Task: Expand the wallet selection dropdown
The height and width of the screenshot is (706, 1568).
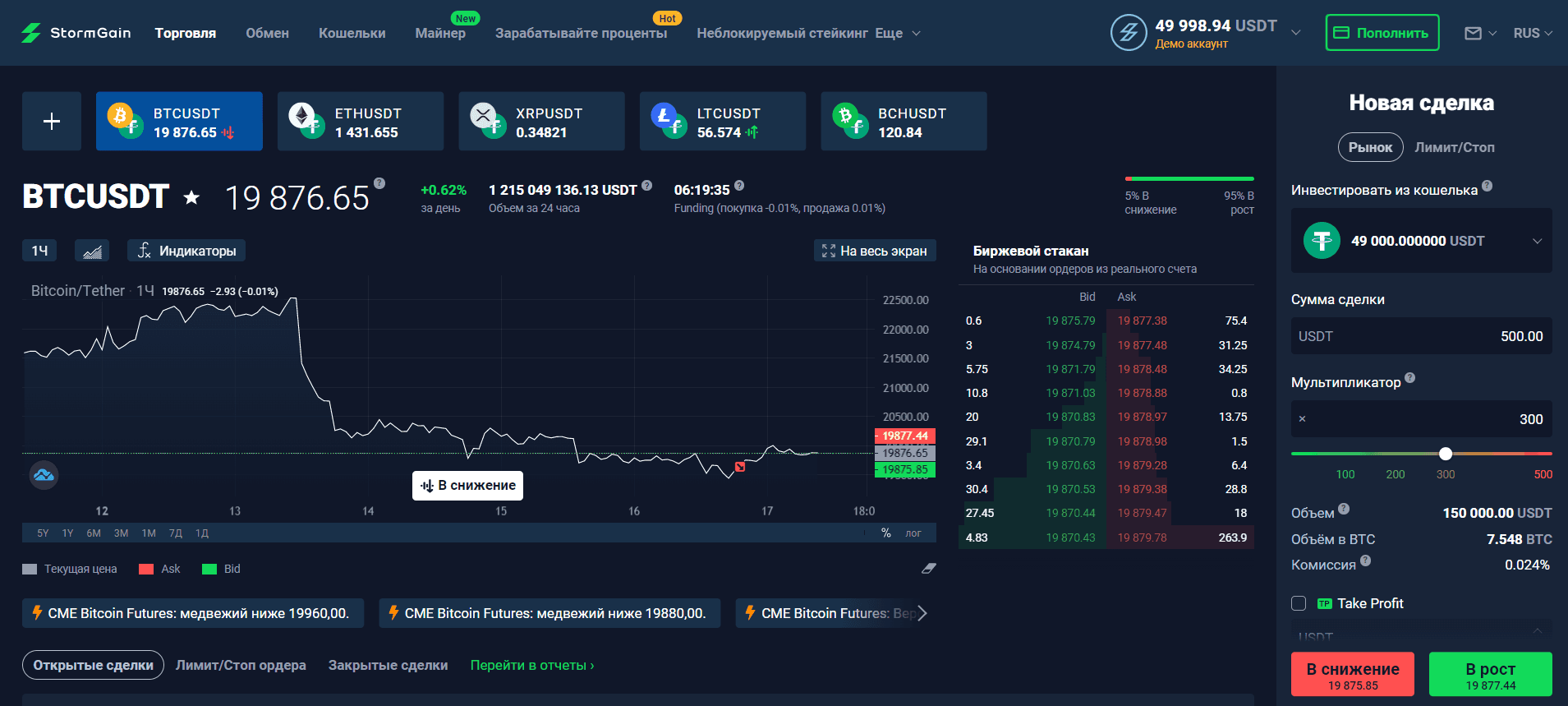Action: 1537,241
